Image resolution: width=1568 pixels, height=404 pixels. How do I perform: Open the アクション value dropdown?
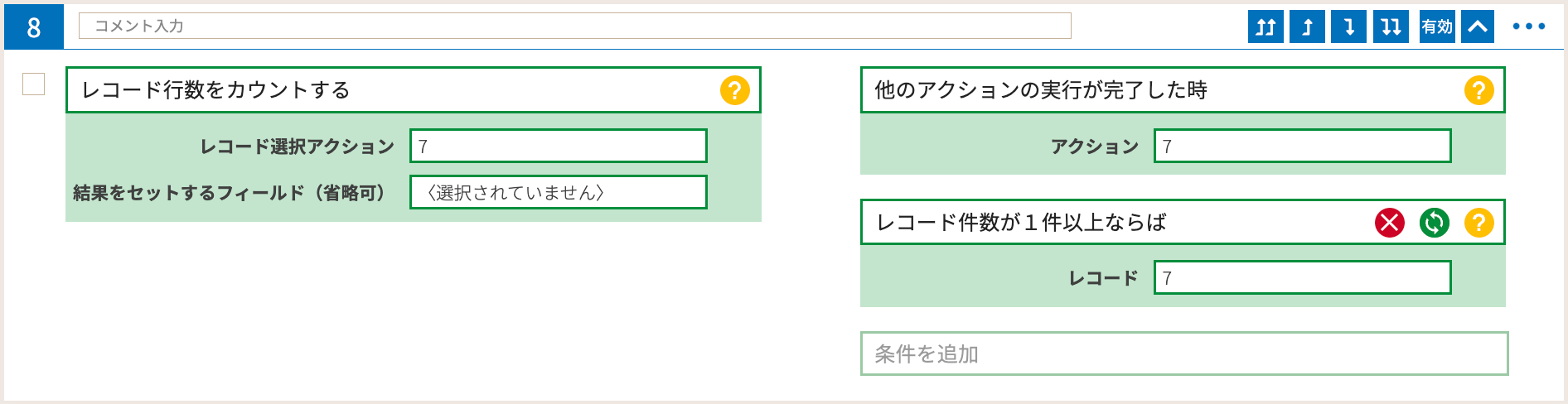coord(1302,146)
